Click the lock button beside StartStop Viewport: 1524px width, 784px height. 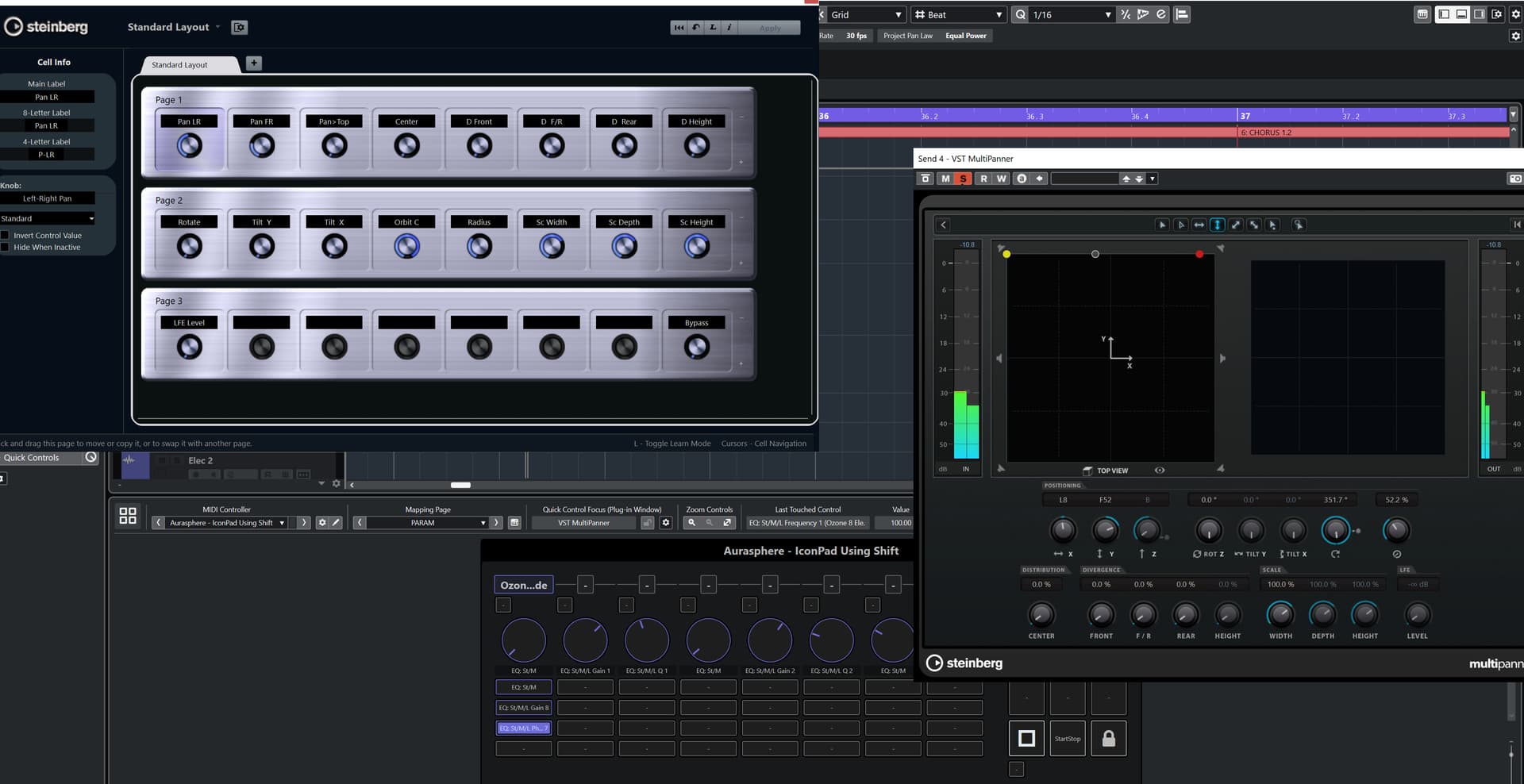1109,739
